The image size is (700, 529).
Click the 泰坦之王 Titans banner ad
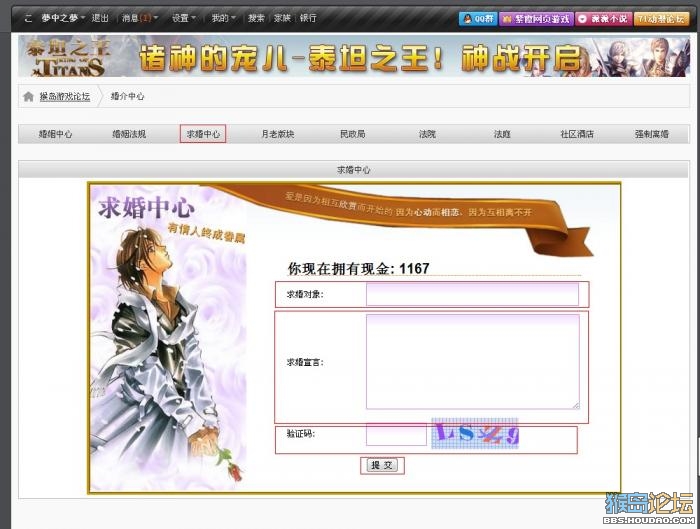tap(354, 57)
